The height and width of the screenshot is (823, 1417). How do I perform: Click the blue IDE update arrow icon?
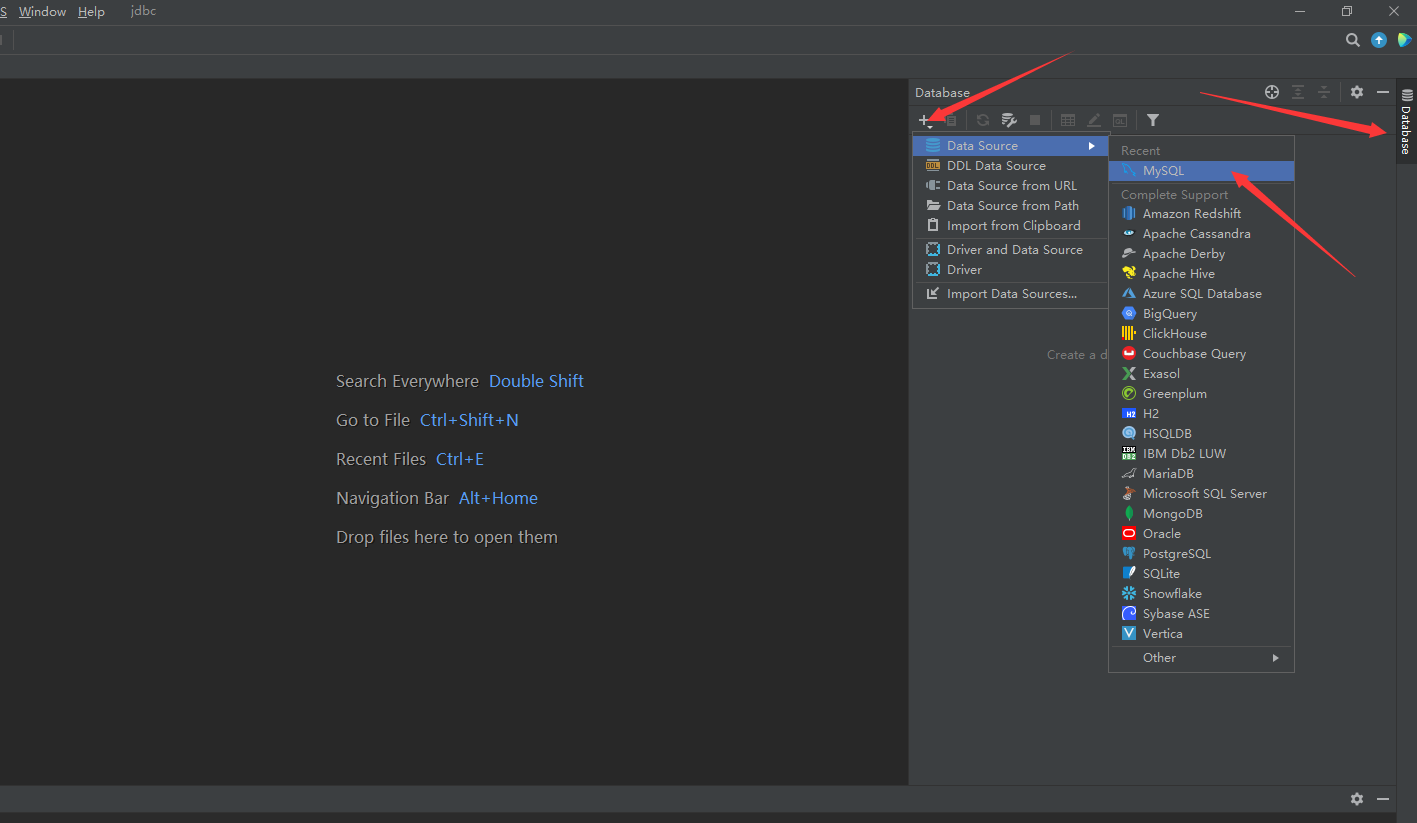point(1379,40)
